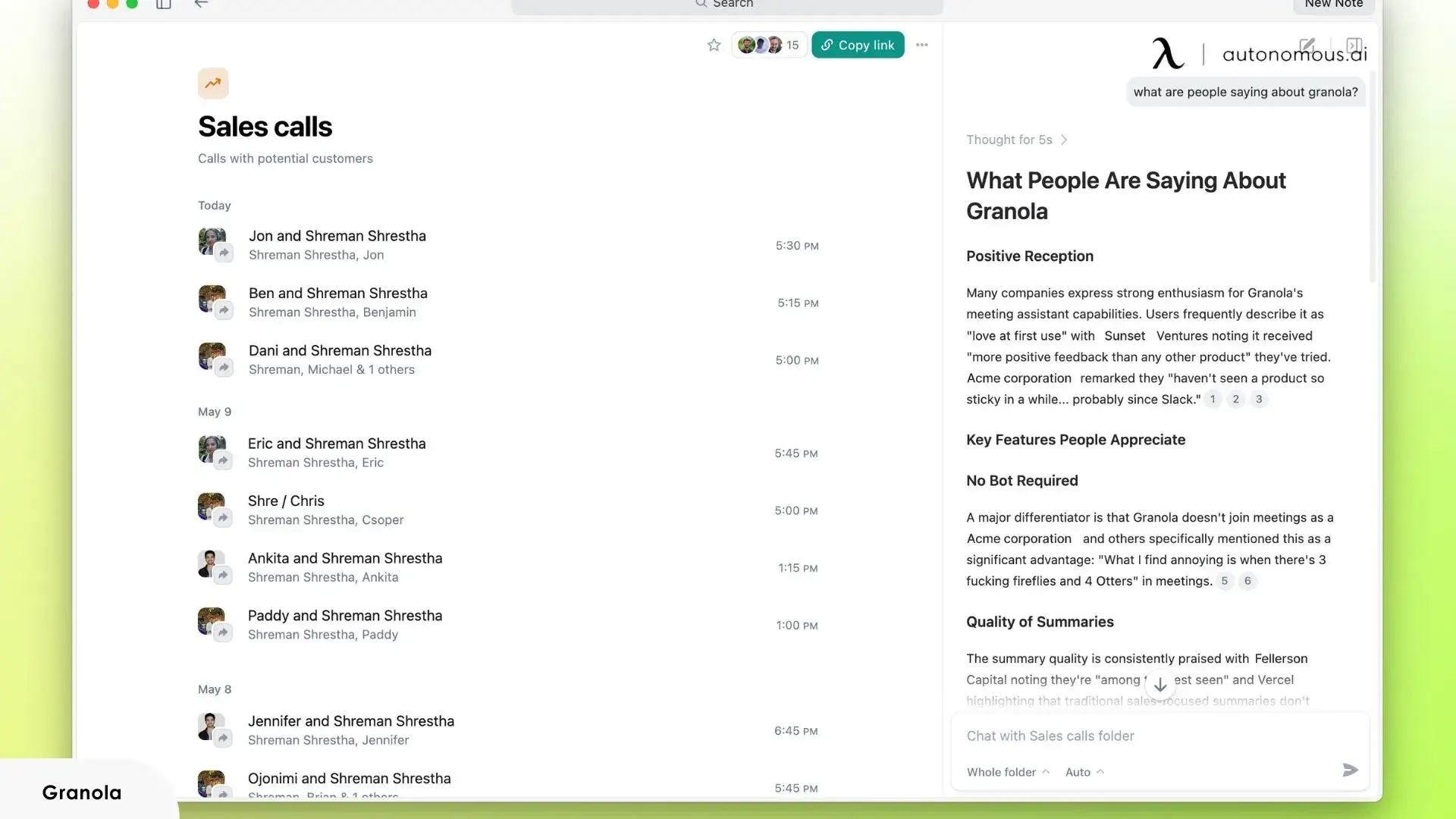Open the three-dot more options menu
The width and height of the screenshot is (1456, 819).
(x=921, y=45)
